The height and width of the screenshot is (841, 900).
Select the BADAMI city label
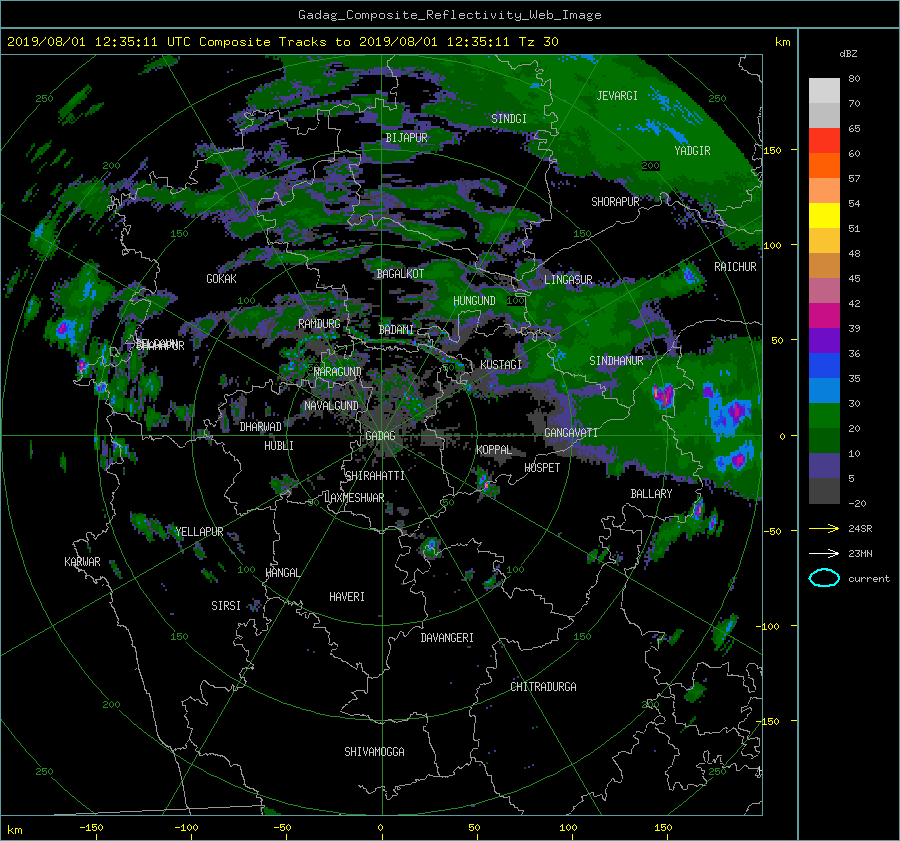[x=396, y=330]
